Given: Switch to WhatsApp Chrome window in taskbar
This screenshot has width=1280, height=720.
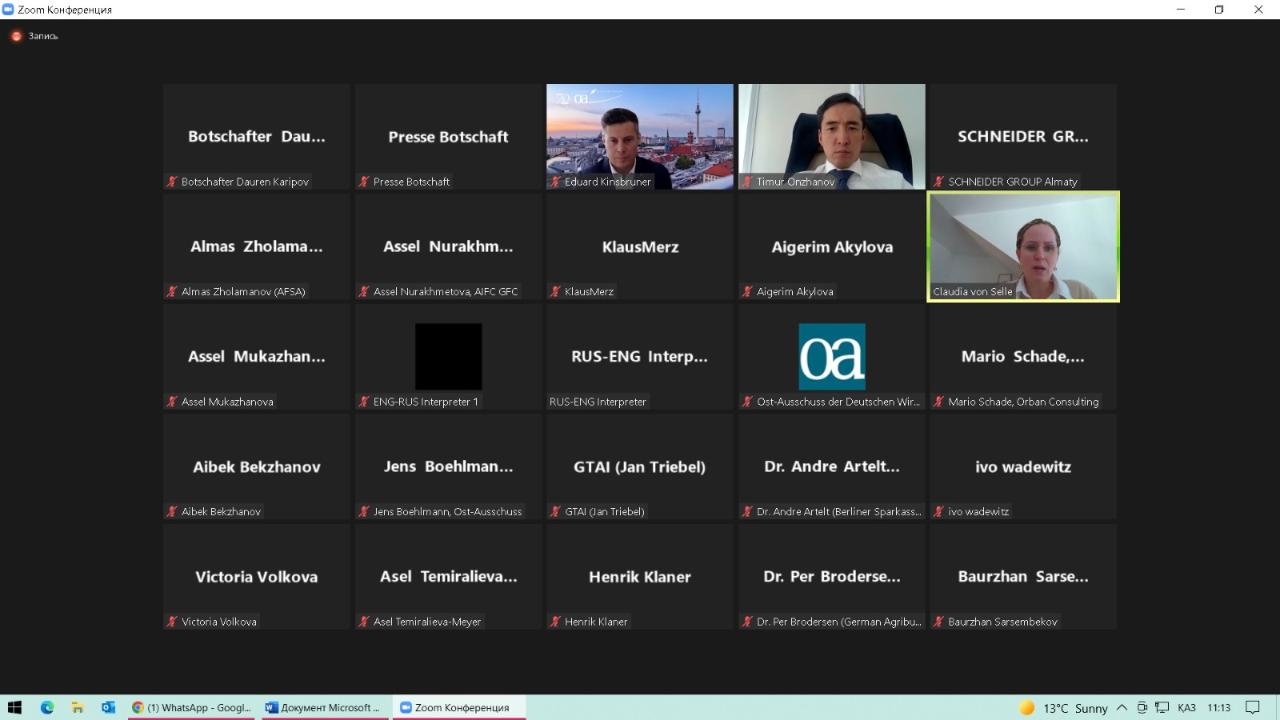Looking at the screenshot, I should 192,707.
